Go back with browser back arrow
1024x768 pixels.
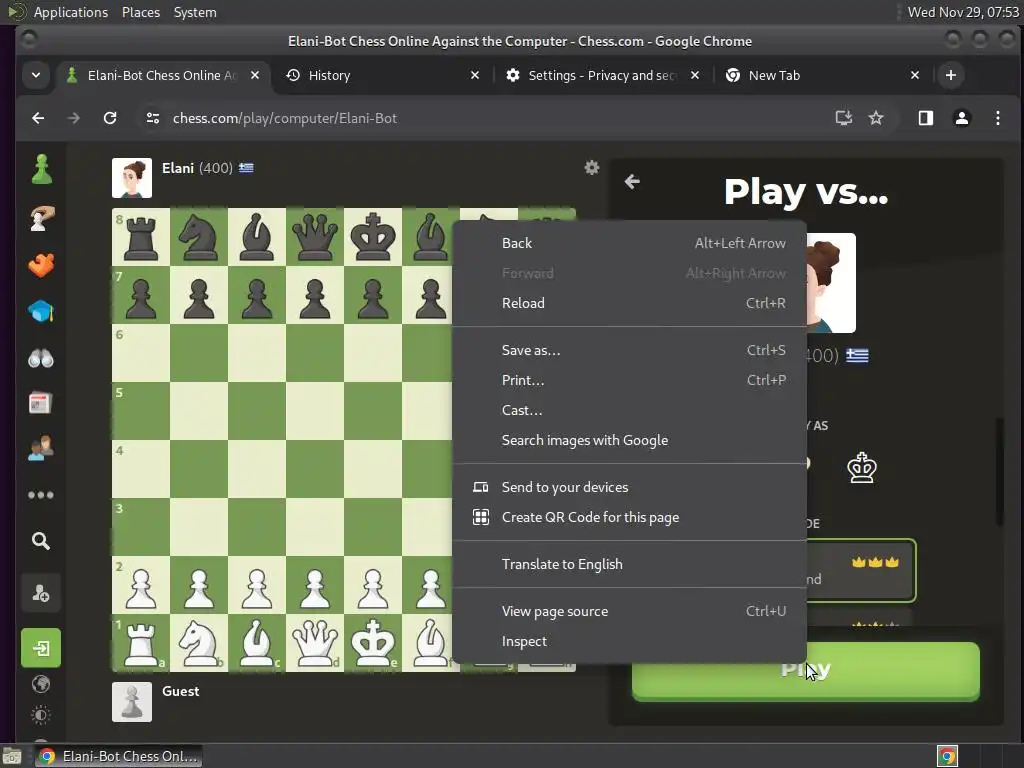click(38, 118)
